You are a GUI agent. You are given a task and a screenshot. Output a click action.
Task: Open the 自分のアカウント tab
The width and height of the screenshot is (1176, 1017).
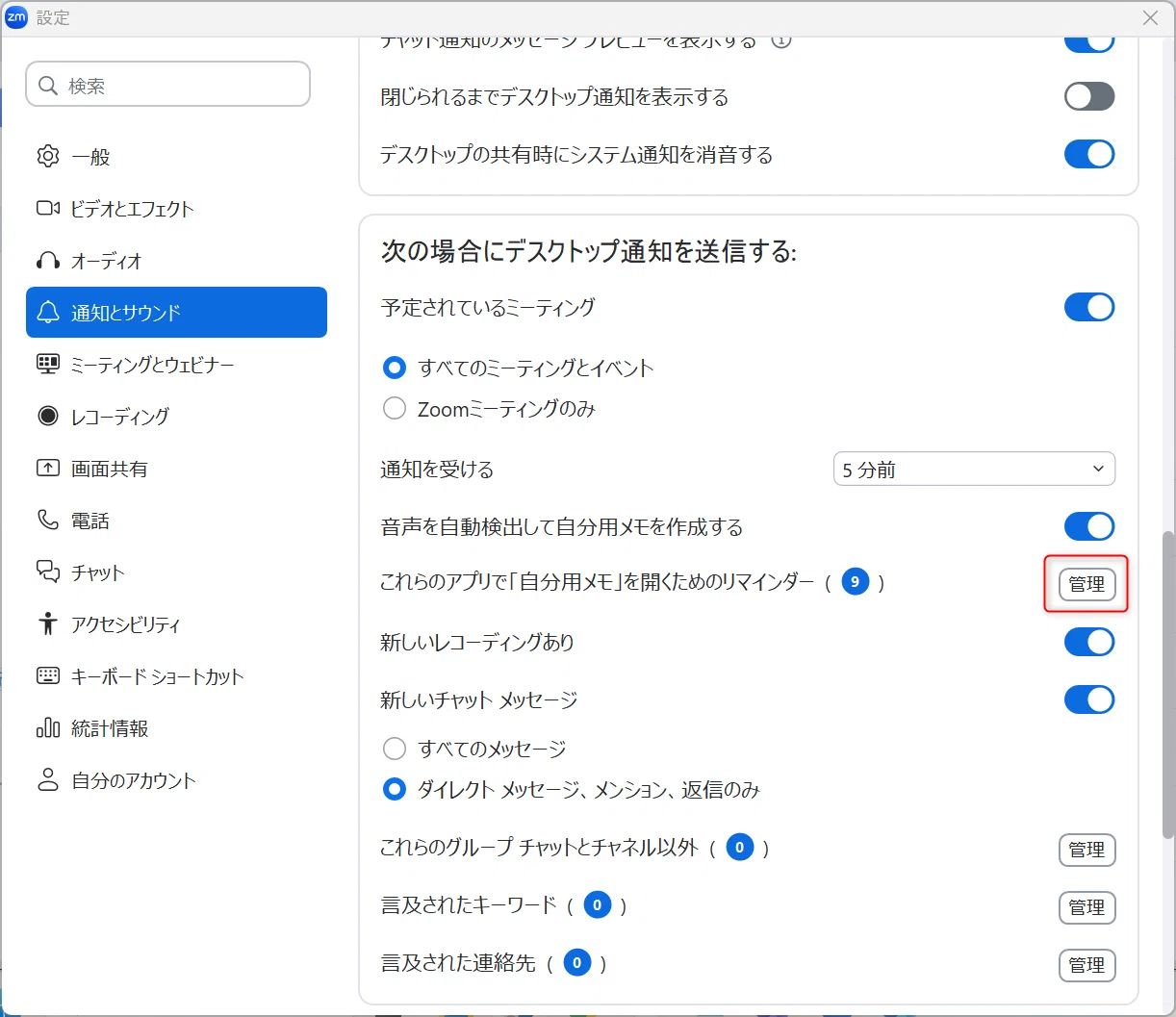176,780
